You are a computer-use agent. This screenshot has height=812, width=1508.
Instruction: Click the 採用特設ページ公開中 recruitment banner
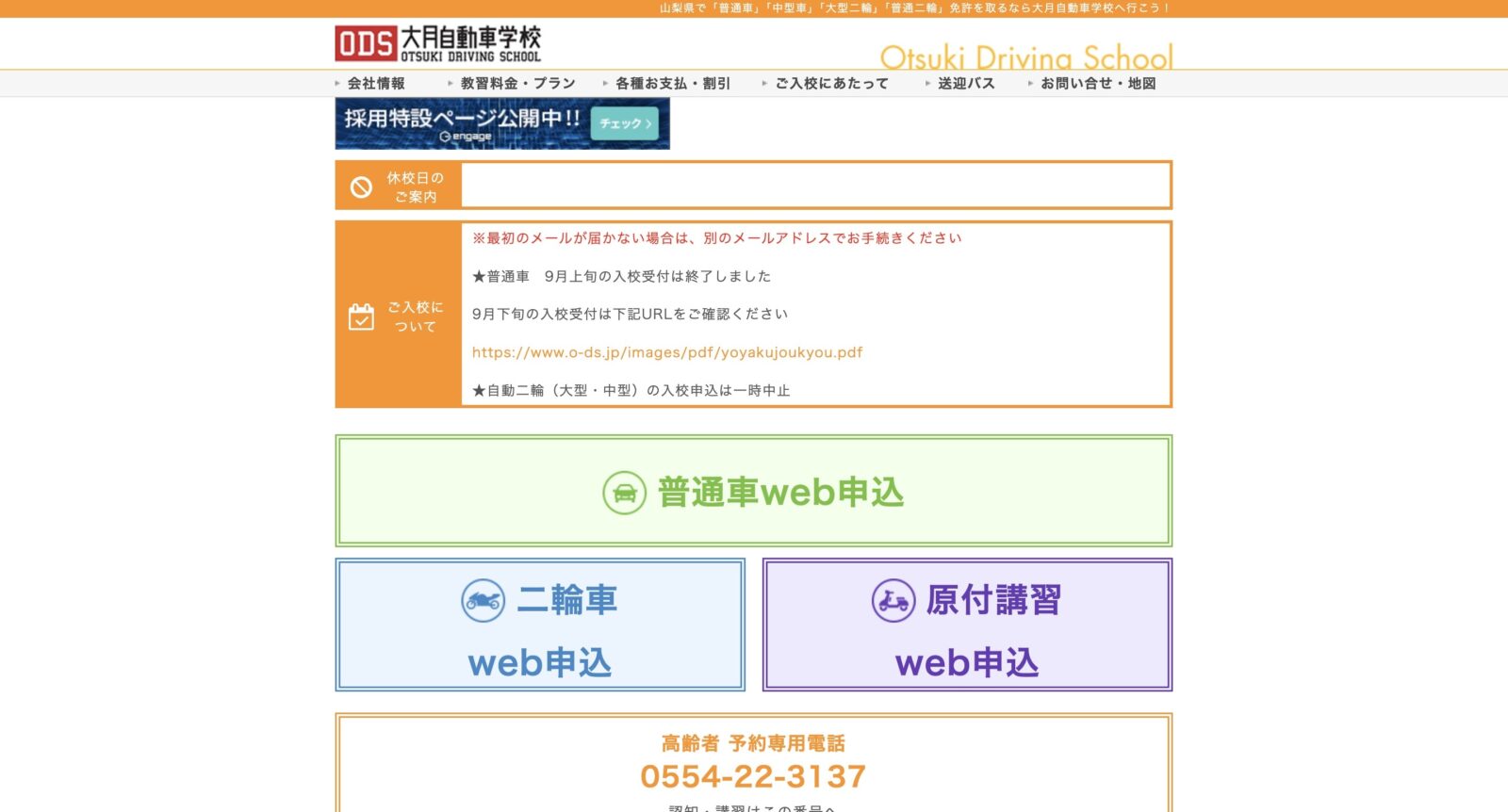pos(502,123)
